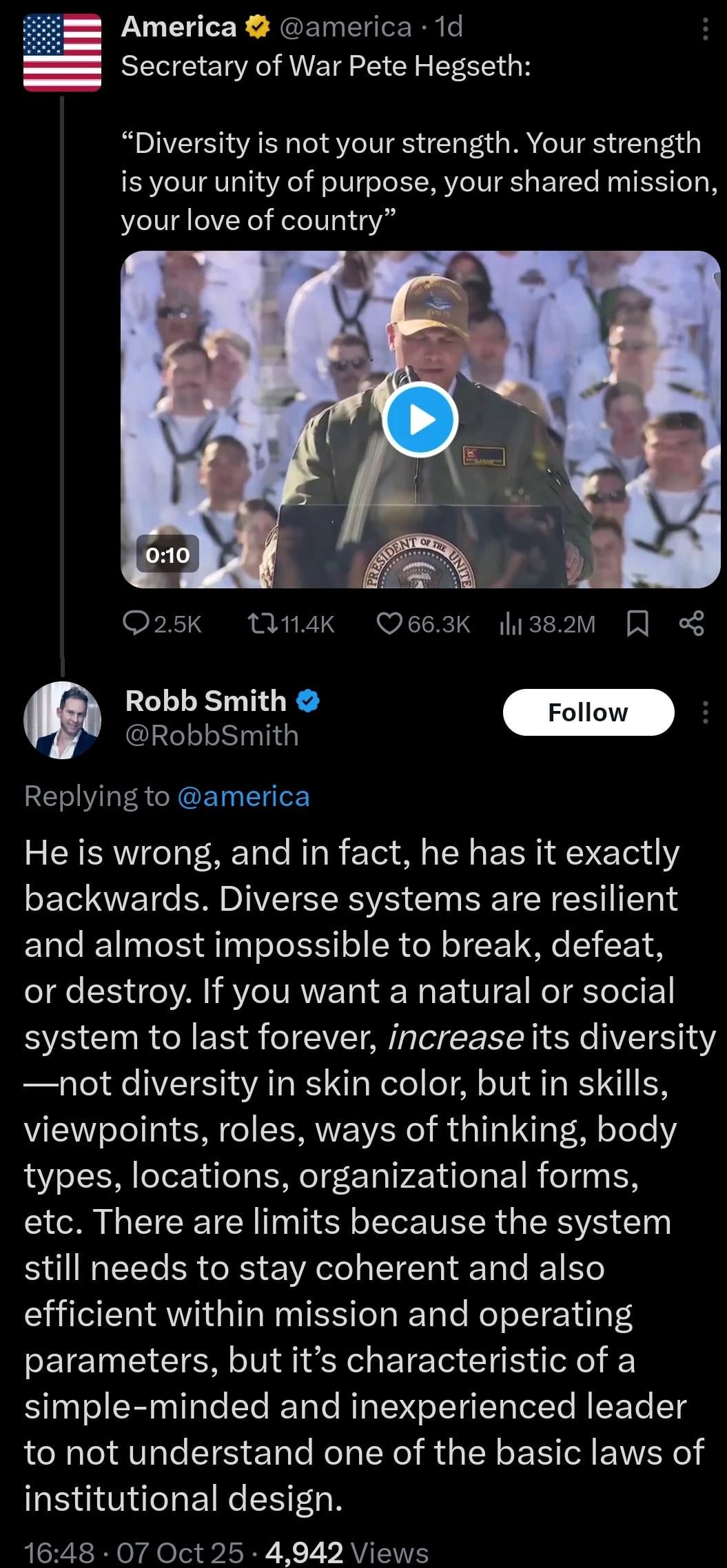Open the Robb Smith display name
Image resolution: width=727 pixels, height=1568 pixels.
(x=205, y=701)
